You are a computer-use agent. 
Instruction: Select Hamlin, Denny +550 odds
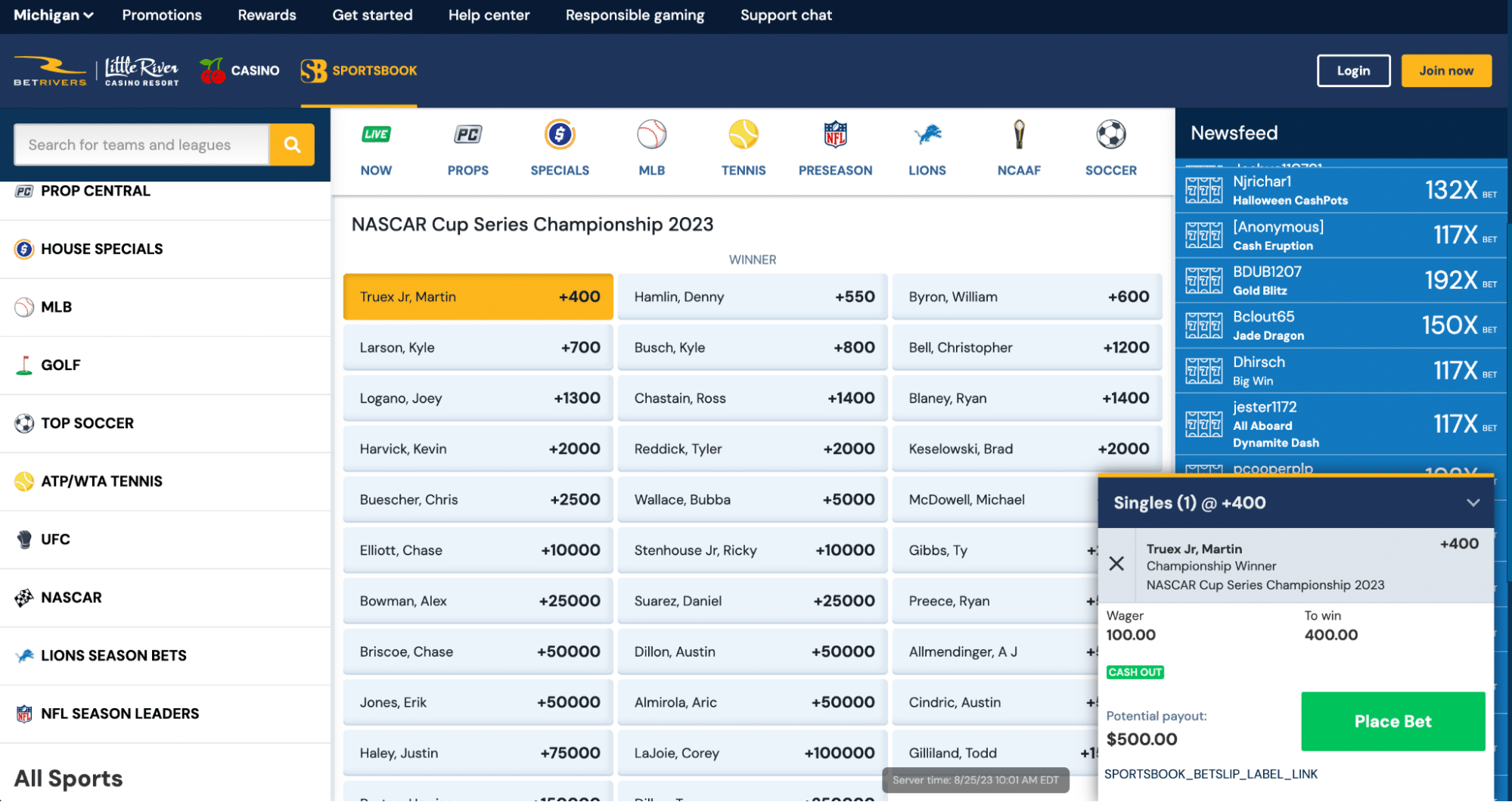click(753, 297)
